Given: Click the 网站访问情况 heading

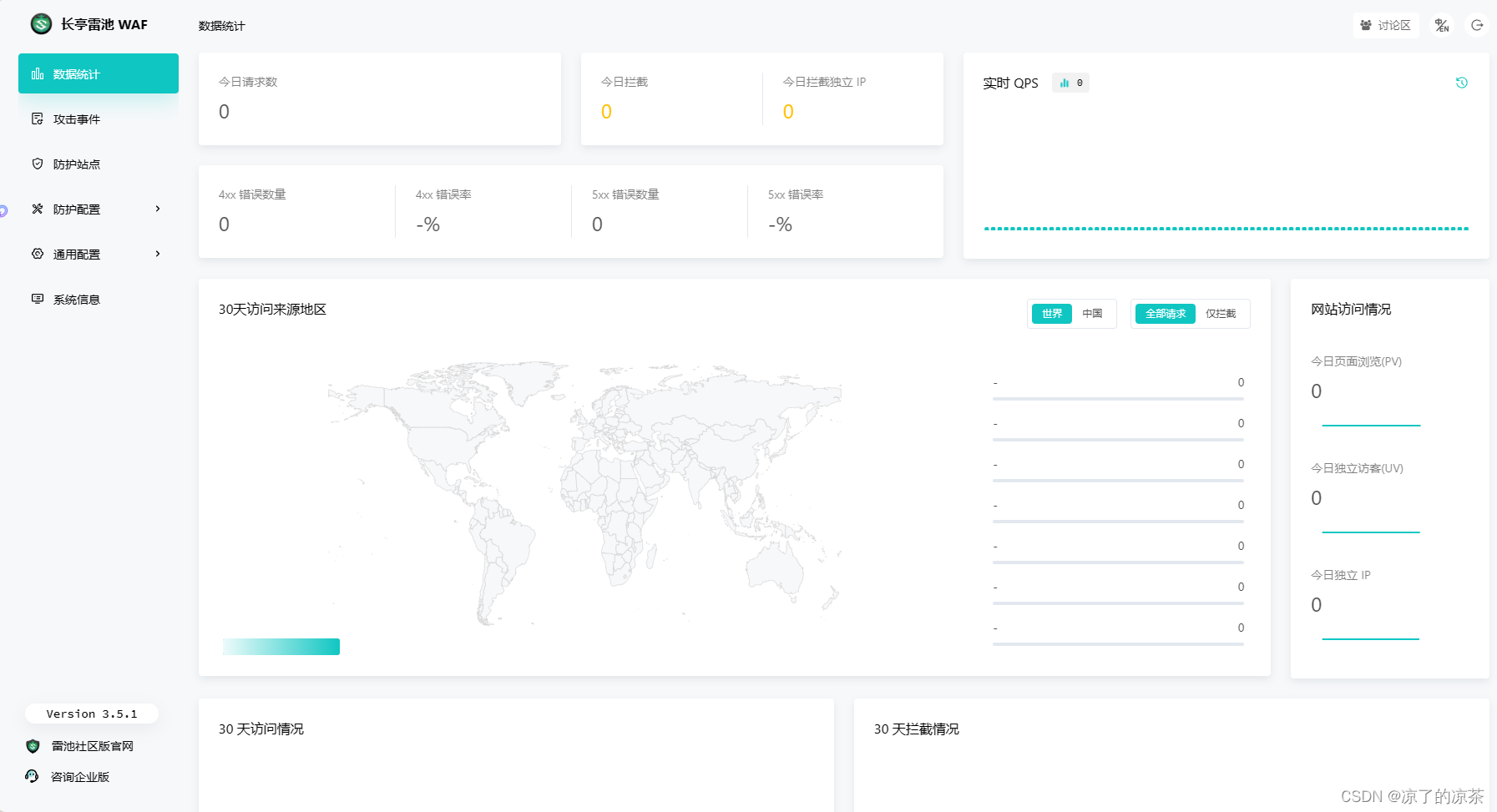Looking at the screenshot, I should [1351, 309].
